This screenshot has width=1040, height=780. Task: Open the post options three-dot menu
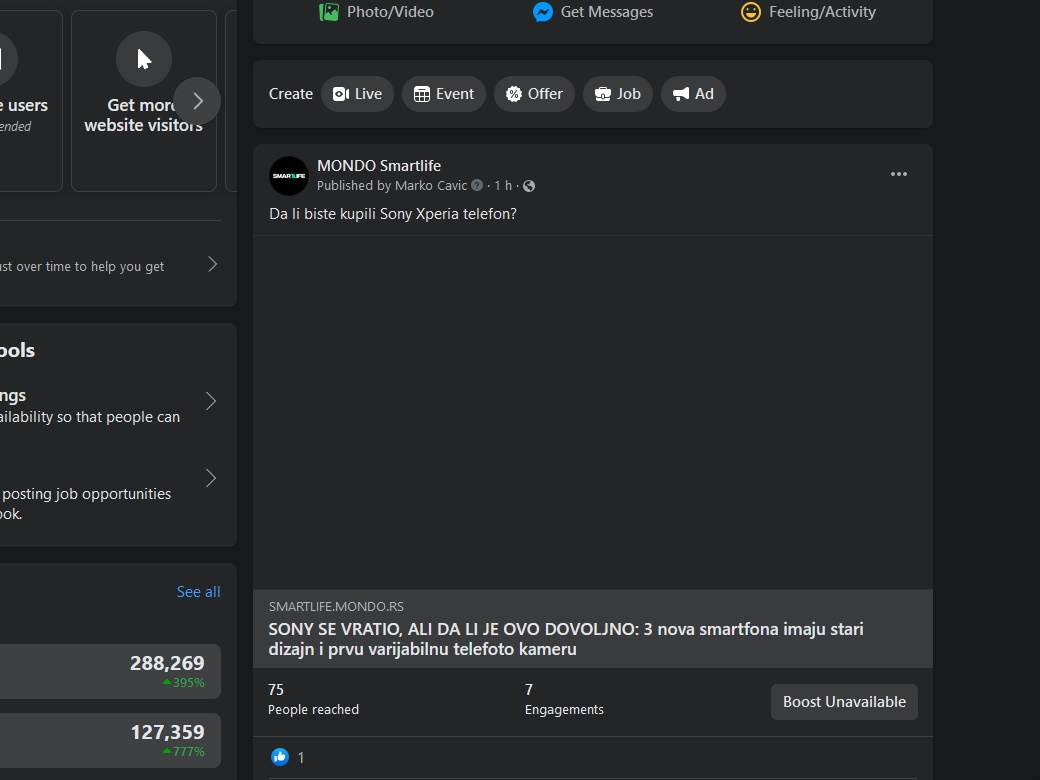point(898,173)
